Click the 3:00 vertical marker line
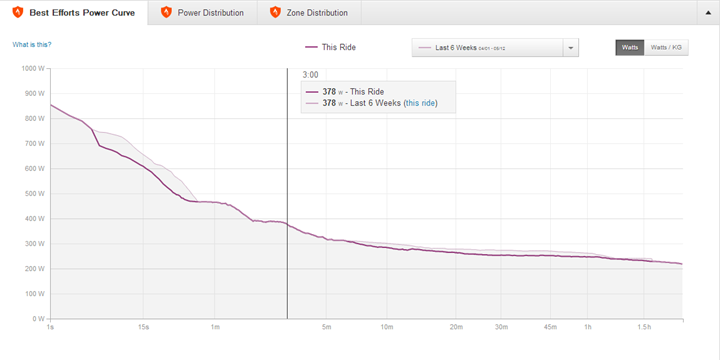Viewport: 720px width, 360px height. pos(287,193)
